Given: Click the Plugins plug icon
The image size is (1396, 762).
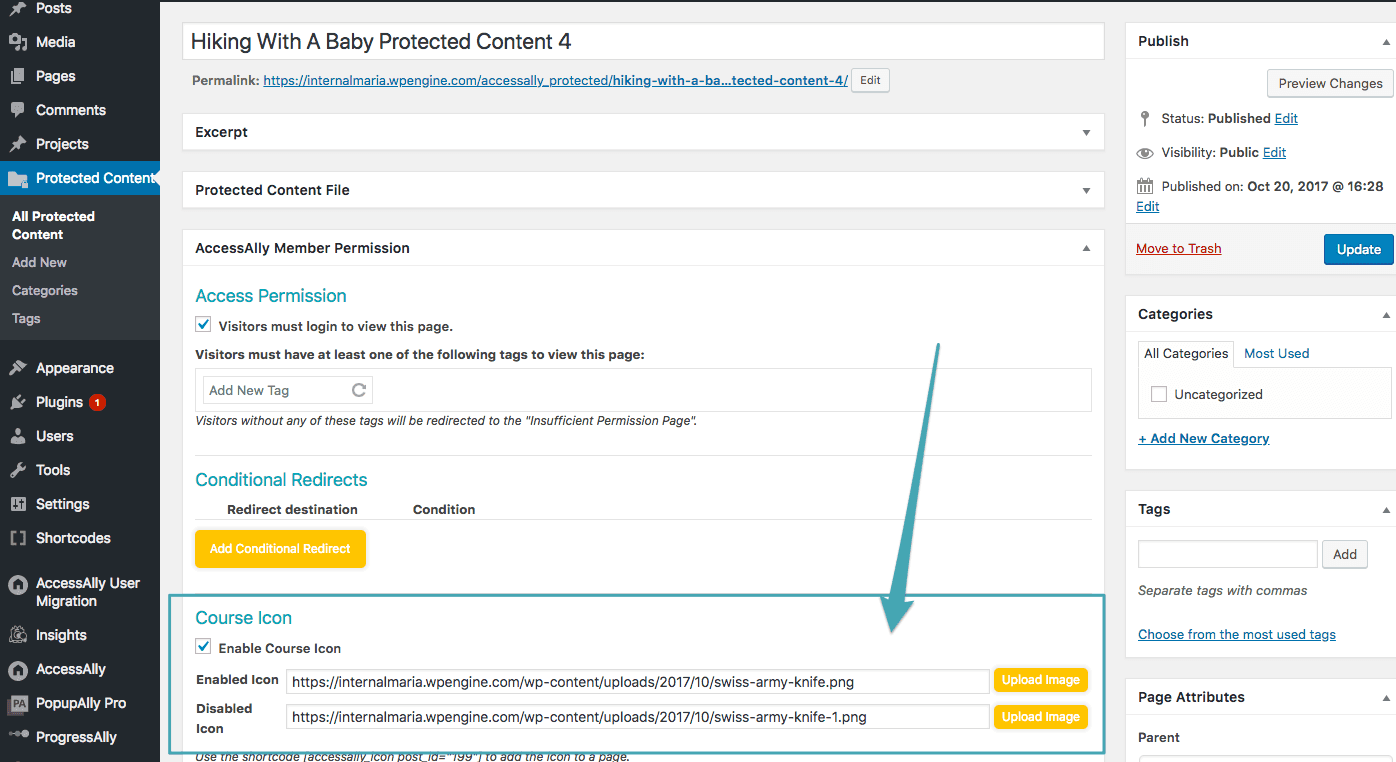Looking at the screenshot, I should (x=17, y=402).
